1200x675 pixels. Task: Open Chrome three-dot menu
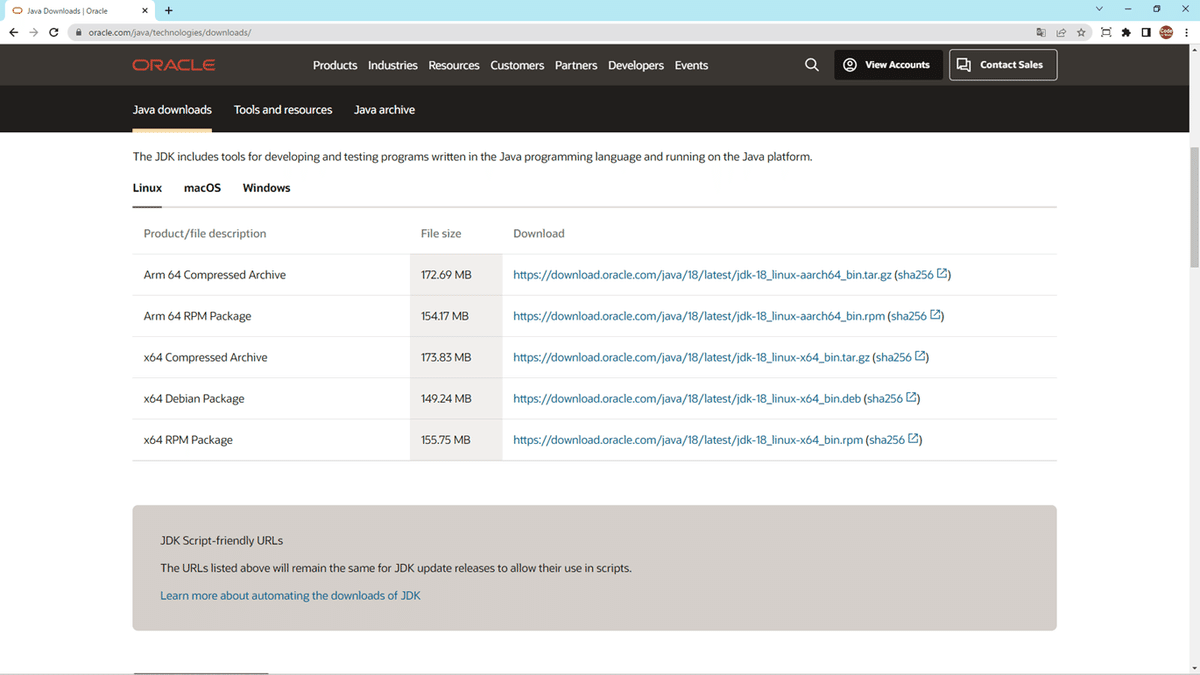[1186, 32]
